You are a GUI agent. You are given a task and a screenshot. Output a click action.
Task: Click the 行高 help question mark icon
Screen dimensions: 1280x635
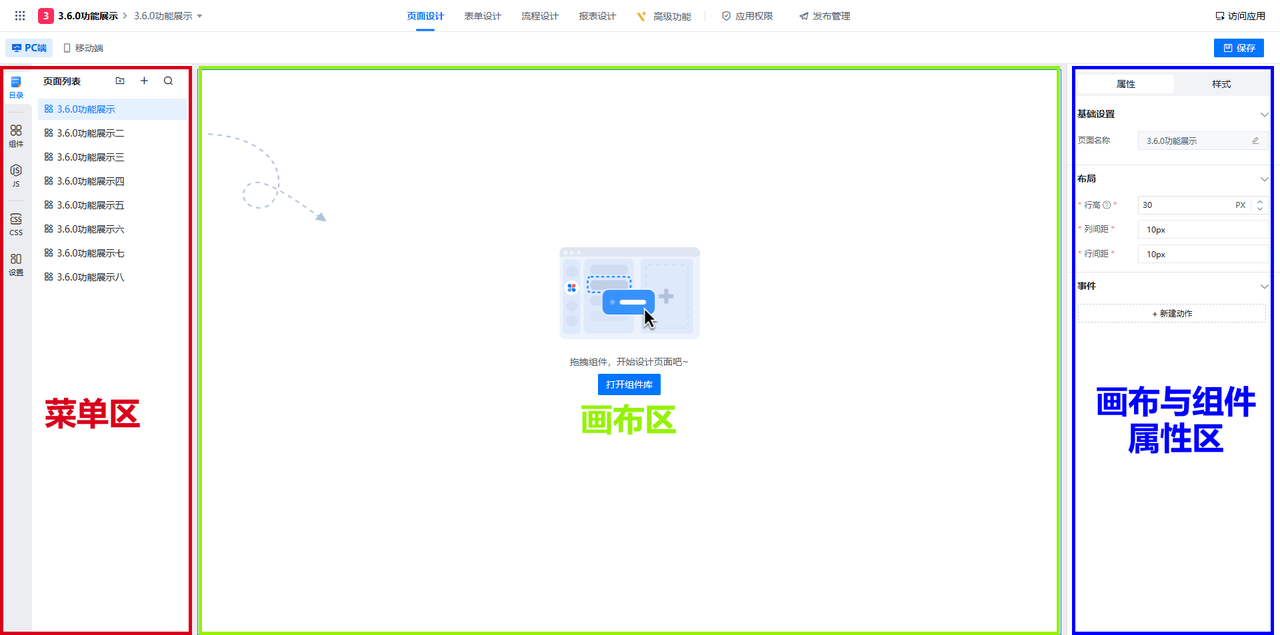1106,205
